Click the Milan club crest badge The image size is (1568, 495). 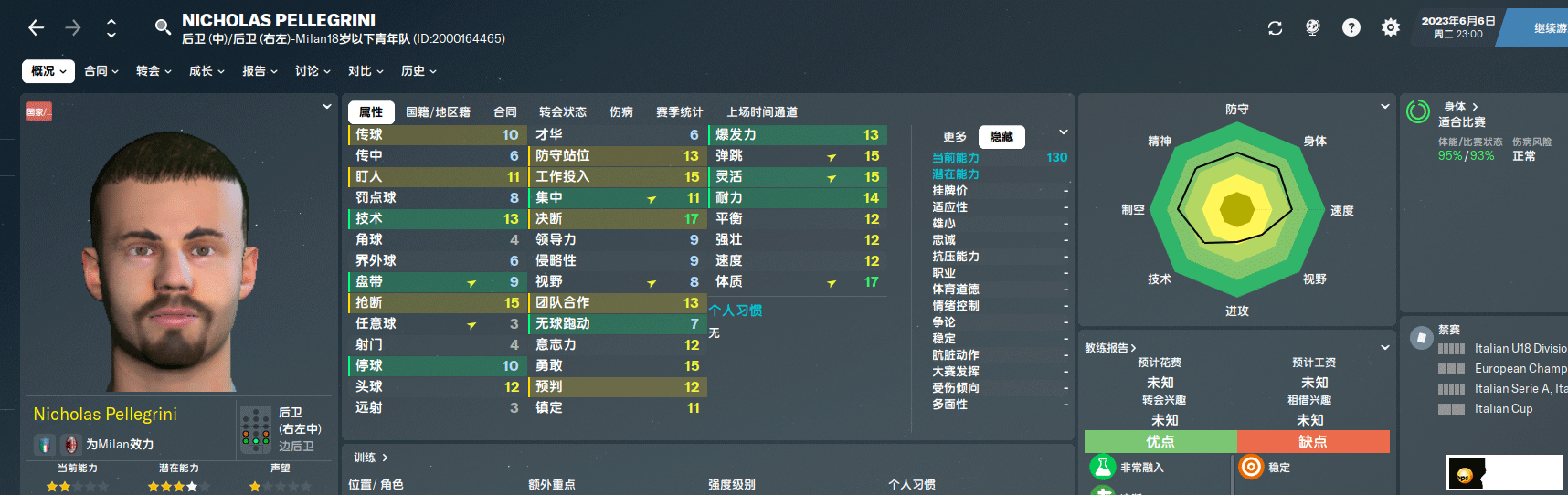(x=71, y=445)
